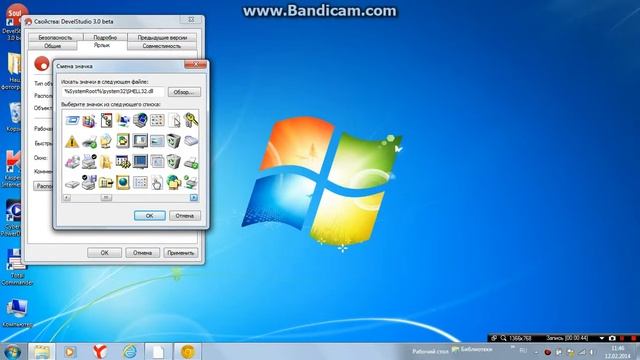
Task: Open the Рабочий стол taskbar toolbar
Action: (430, 351)
